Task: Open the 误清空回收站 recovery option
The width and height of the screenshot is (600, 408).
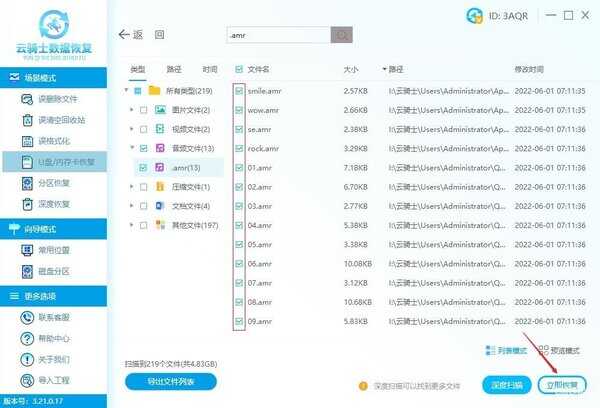Action: pyautogui.click(x=54, y=120)
